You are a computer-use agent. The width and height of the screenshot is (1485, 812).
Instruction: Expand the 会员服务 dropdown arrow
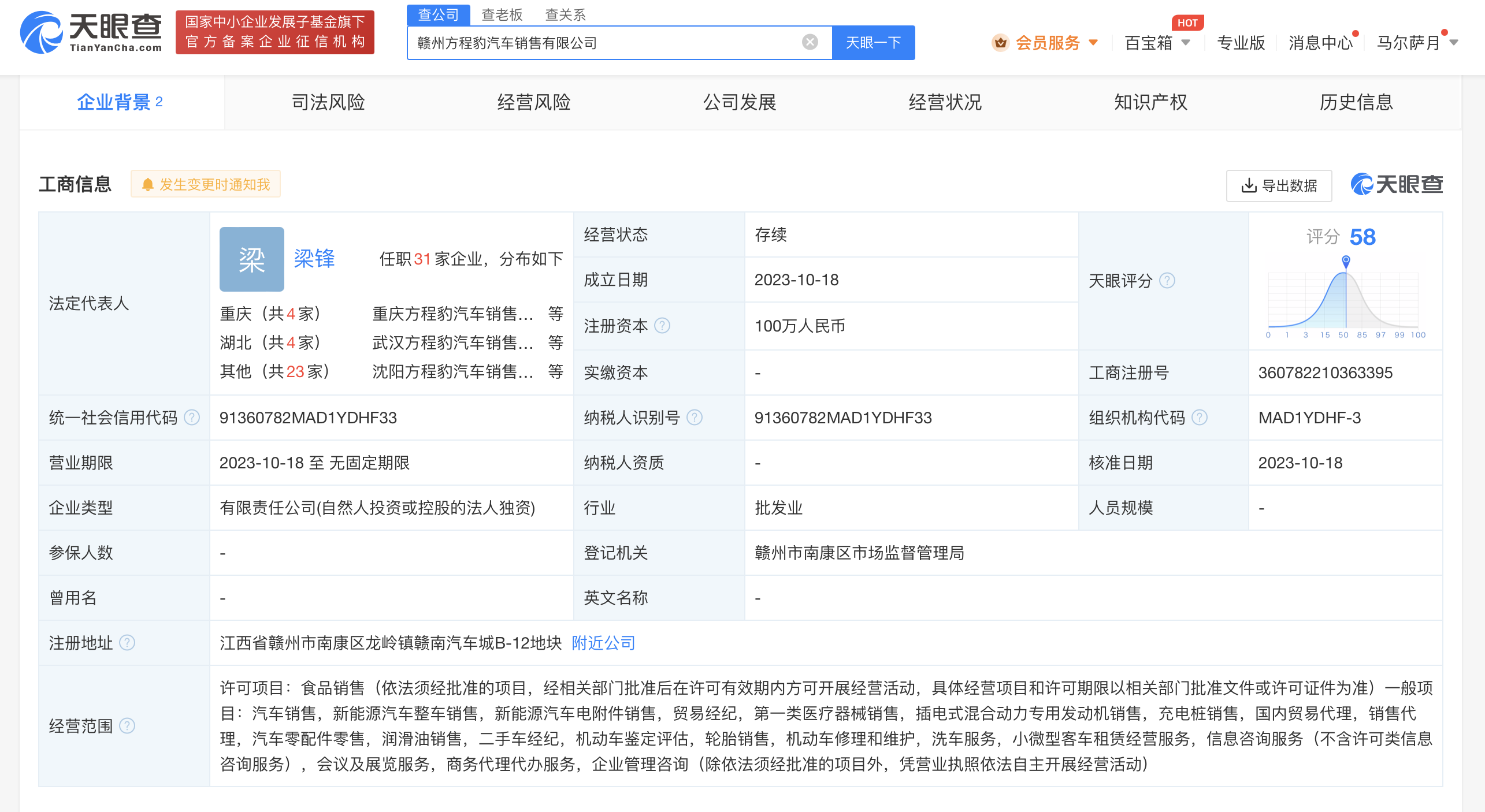point(1093,42)
